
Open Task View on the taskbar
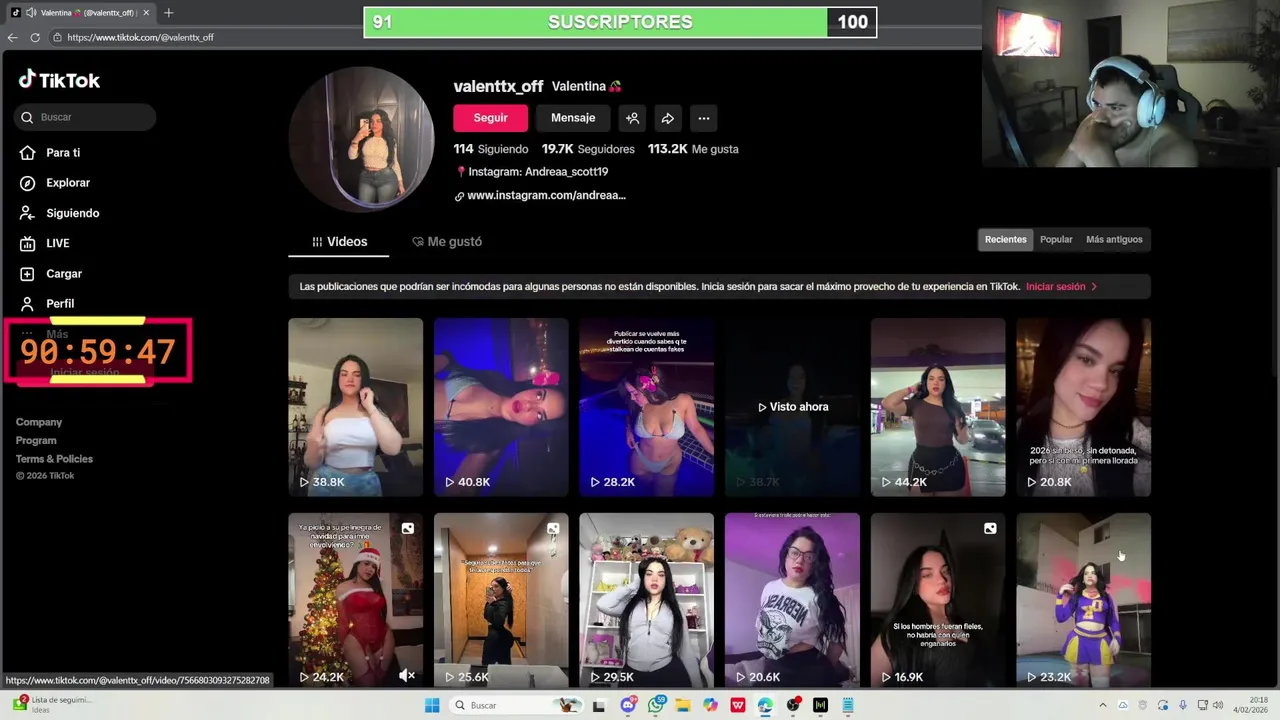pos(599,705)
